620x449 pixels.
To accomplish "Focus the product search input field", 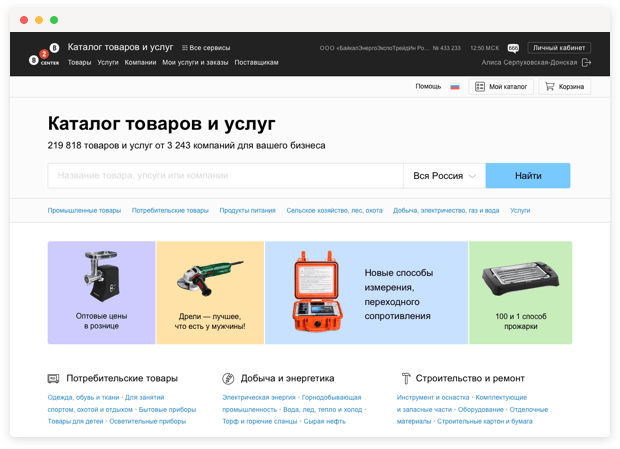I will point(225,176).
